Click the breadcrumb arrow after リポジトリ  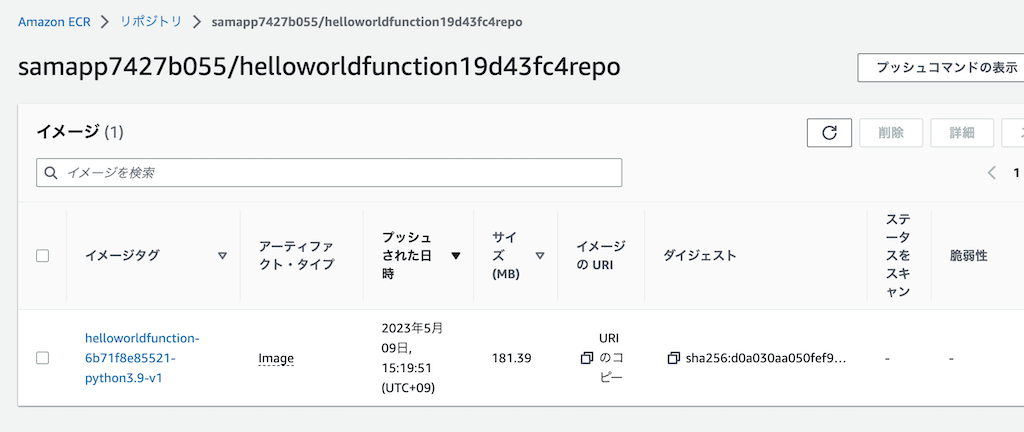197,22
